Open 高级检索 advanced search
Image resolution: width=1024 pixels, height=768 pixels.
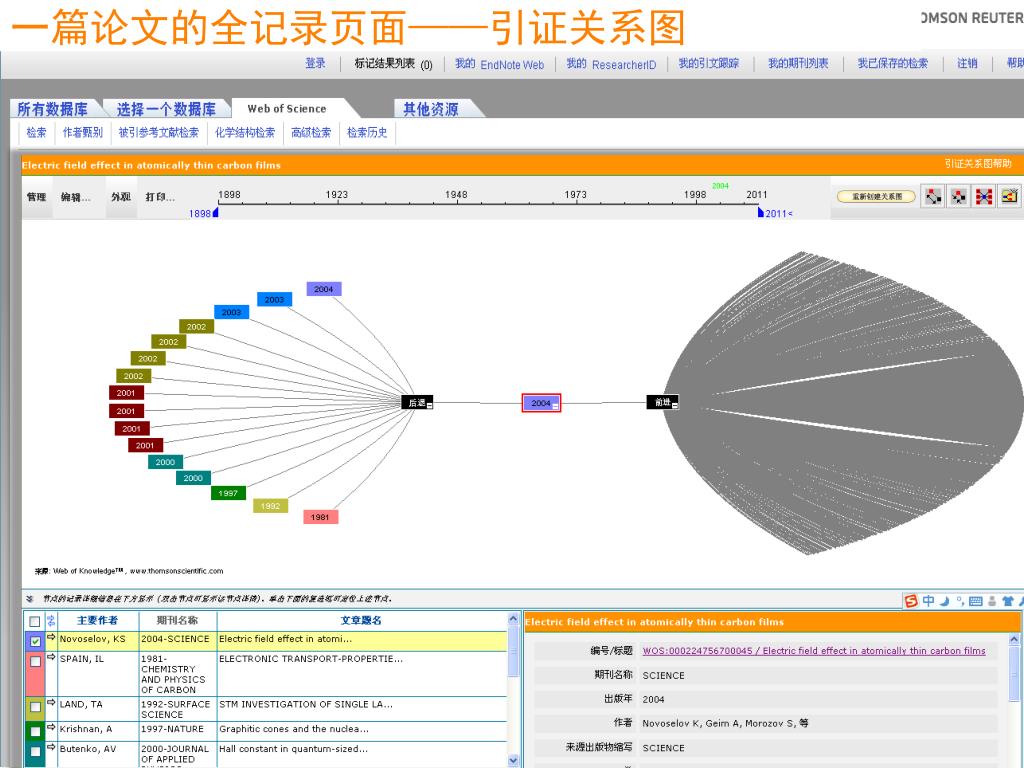pos(311,133)
